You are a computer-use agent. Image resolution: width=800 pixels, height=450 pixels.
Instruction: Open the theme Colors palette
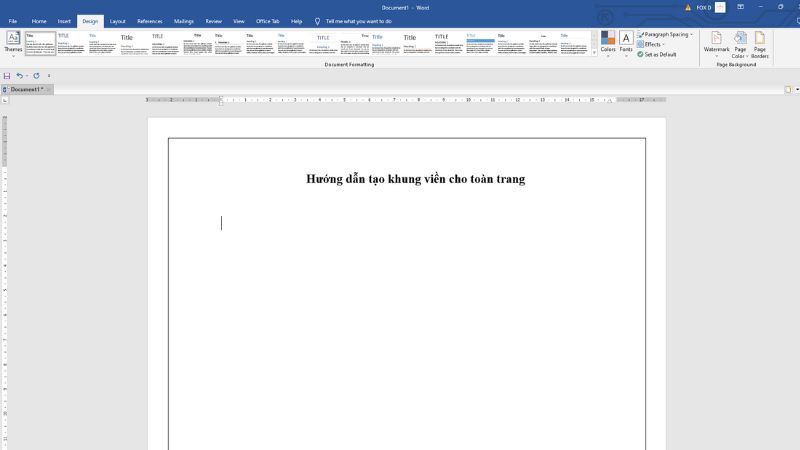(x=608, y=41)
